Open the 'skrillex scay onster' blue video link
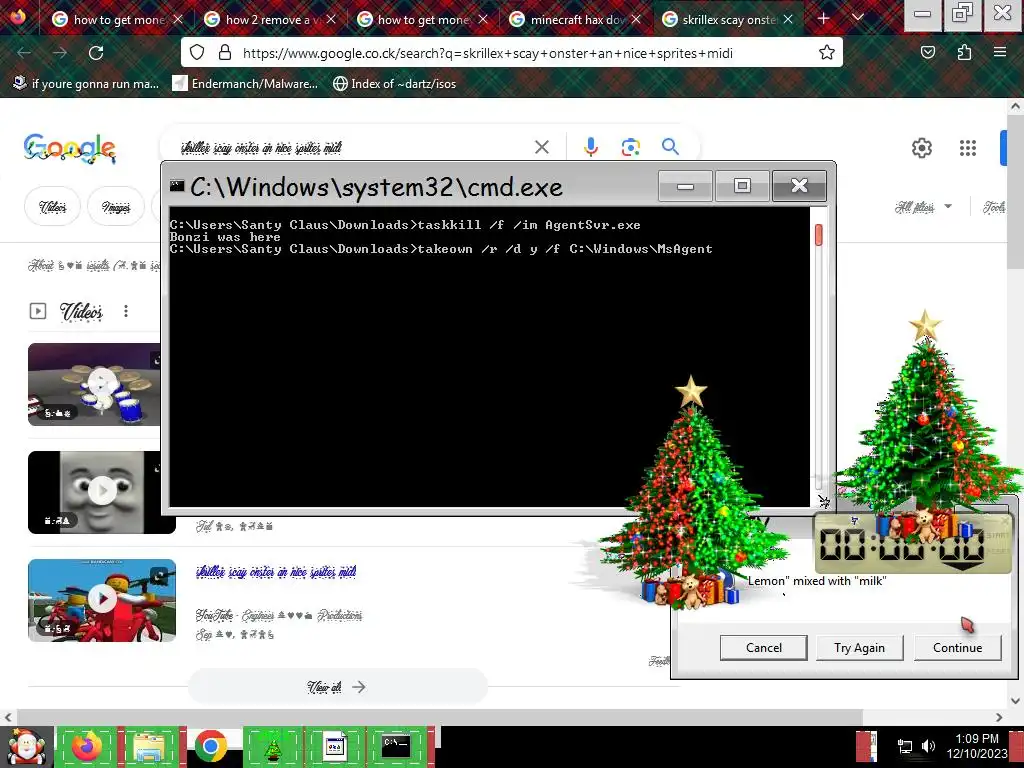This screenshot has width=1024, height=768. [x=276, y=572]
